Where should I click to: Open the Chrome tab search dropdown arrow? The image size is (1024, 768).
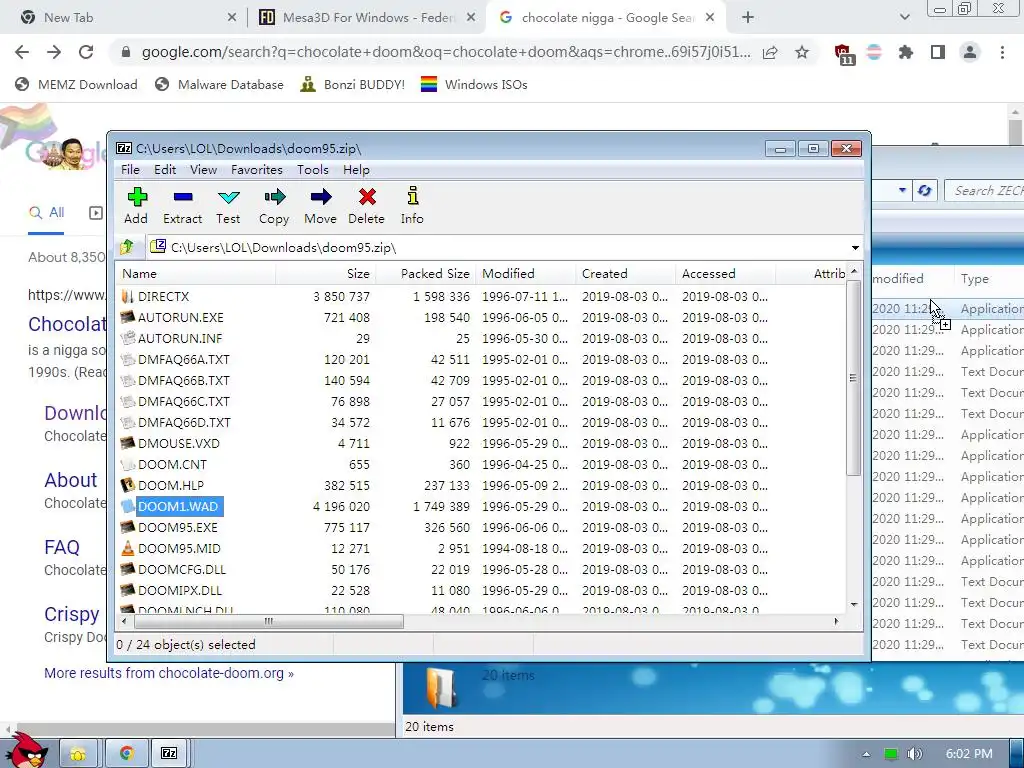pyautogui.click(x=904, y=18)
